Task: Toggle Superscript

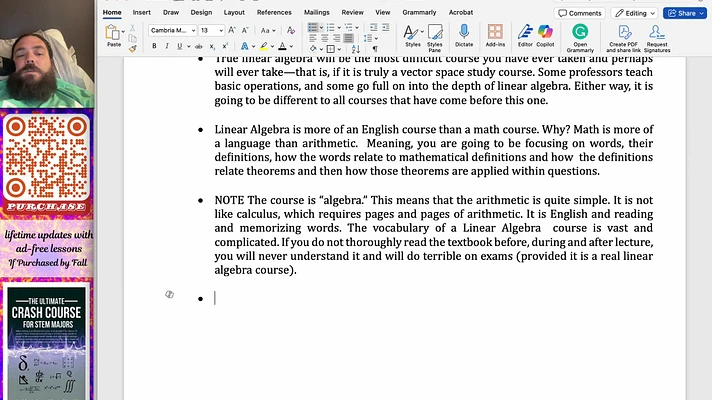Action: (225, 46)
